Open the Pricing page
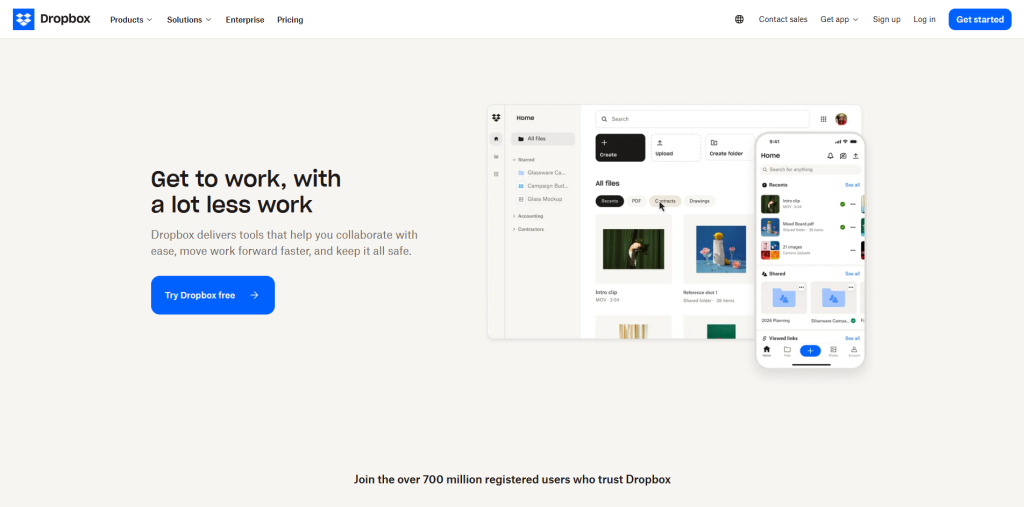This screenshot has width=1024, height=507. point(290,20)
